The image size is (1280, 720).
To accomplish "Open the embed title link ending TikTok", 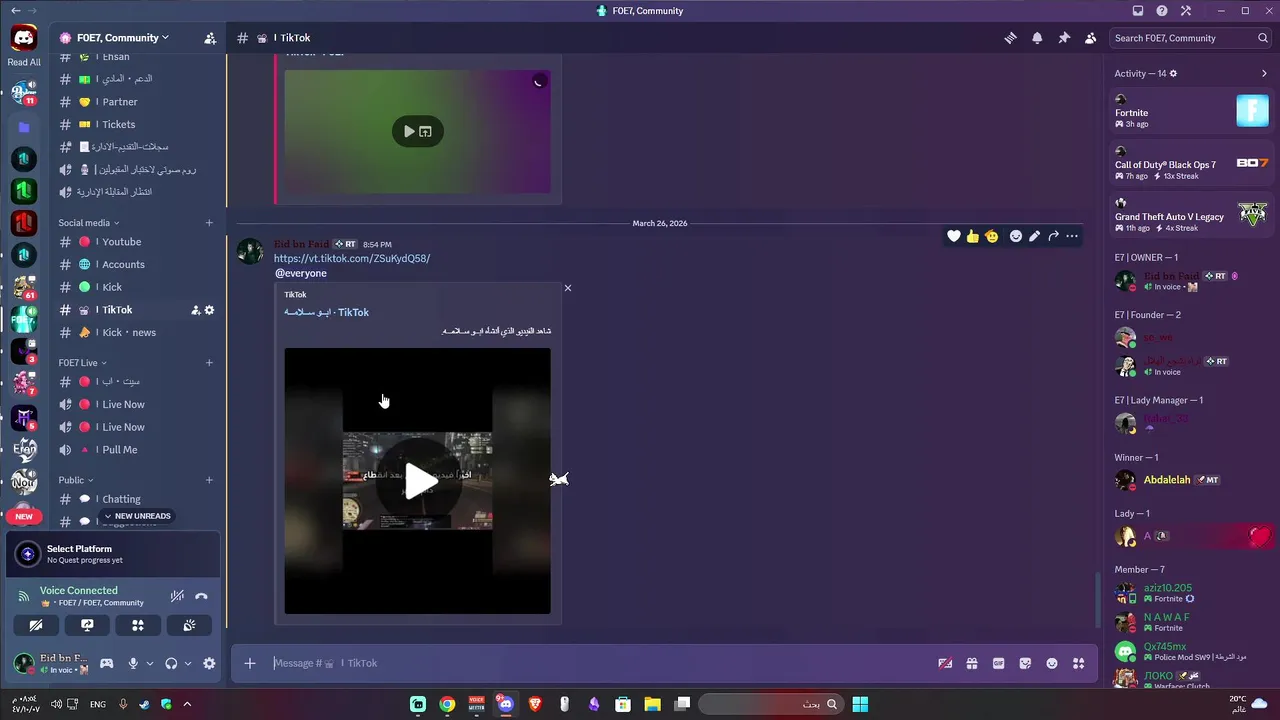I will [327, 312].
